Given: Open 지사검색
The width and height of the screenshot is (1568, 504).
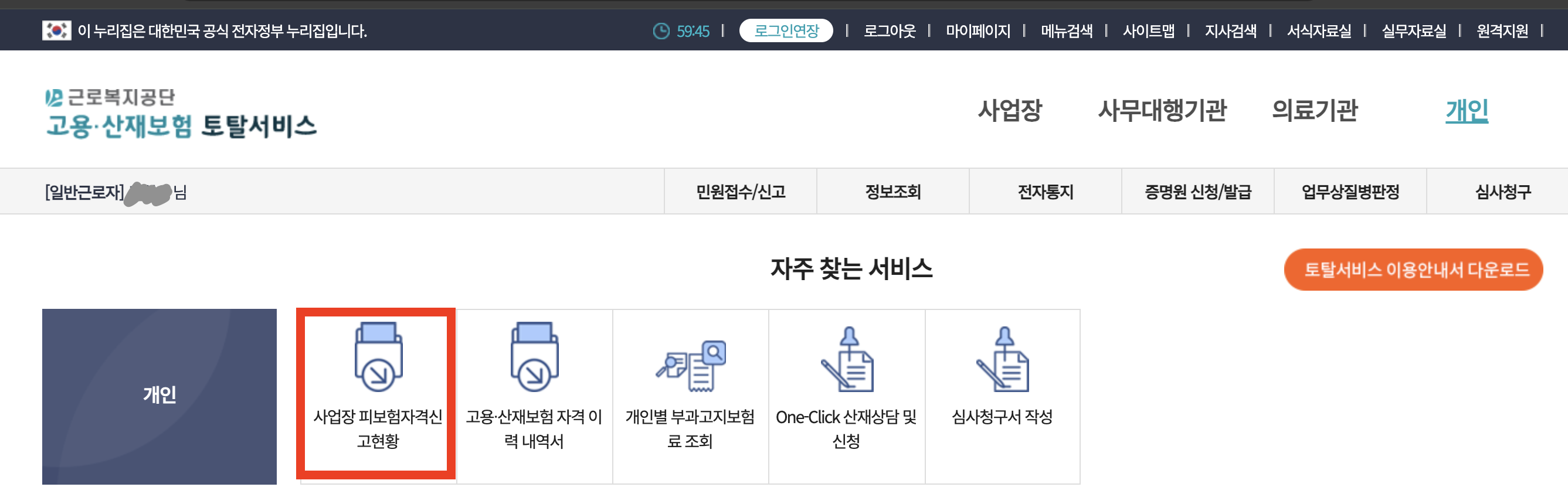Looking at the screenshot, I should click(x=1230, y=31).
